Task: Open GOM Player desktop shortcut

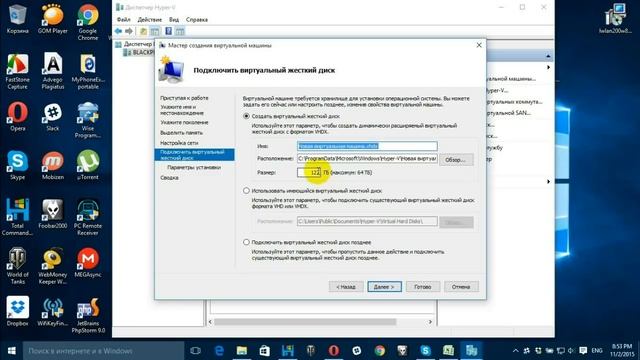Action: [53, 19]
